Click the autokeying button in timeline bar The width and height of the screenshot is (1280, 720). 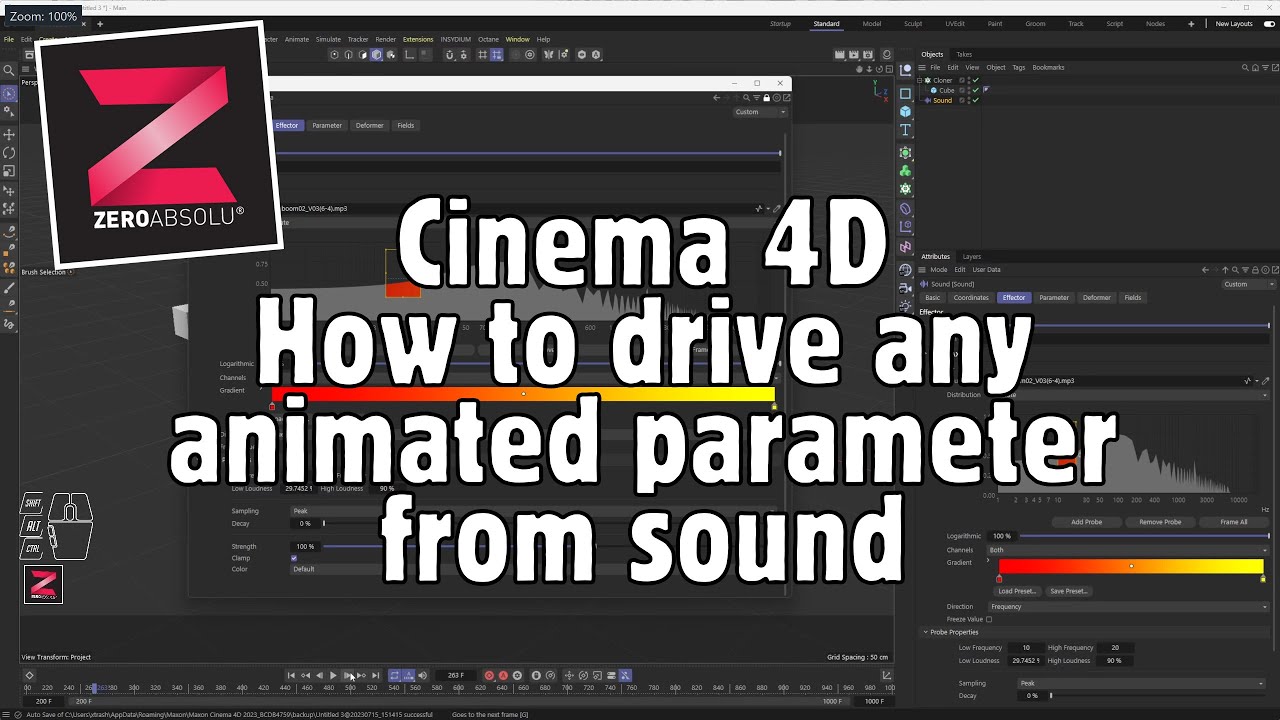(503, 676)
